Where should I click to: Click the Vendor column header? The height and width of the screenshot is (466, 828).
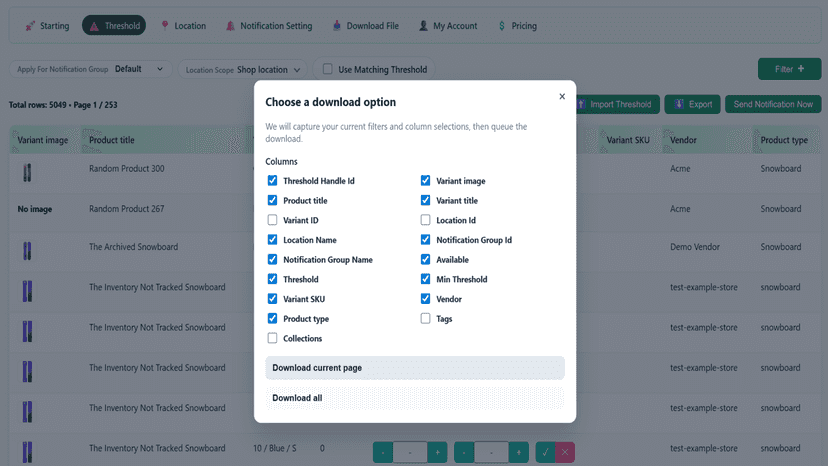683,140
